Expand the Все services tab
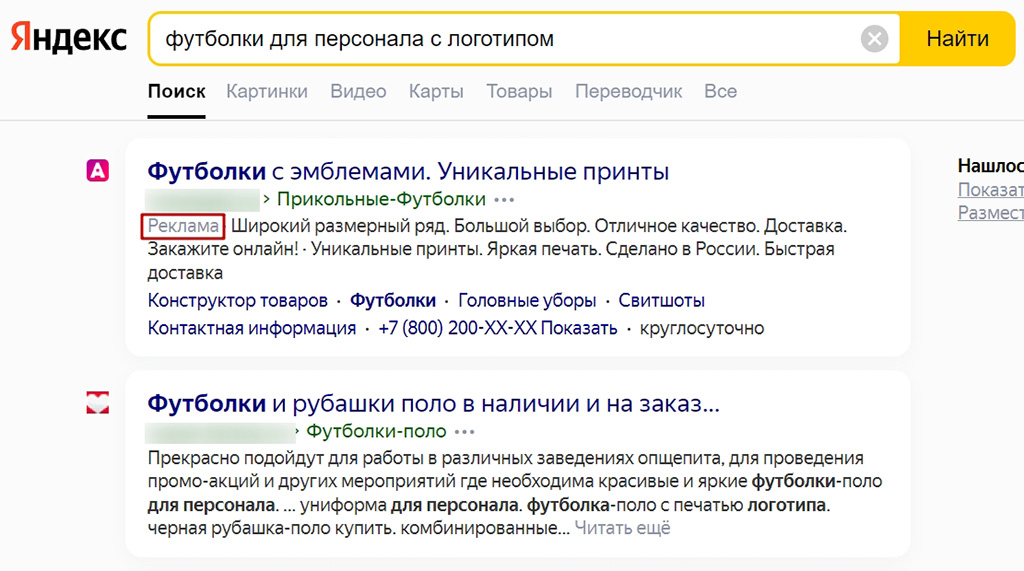This screenshot has width=1024, height=571. [x=720, y=91]
